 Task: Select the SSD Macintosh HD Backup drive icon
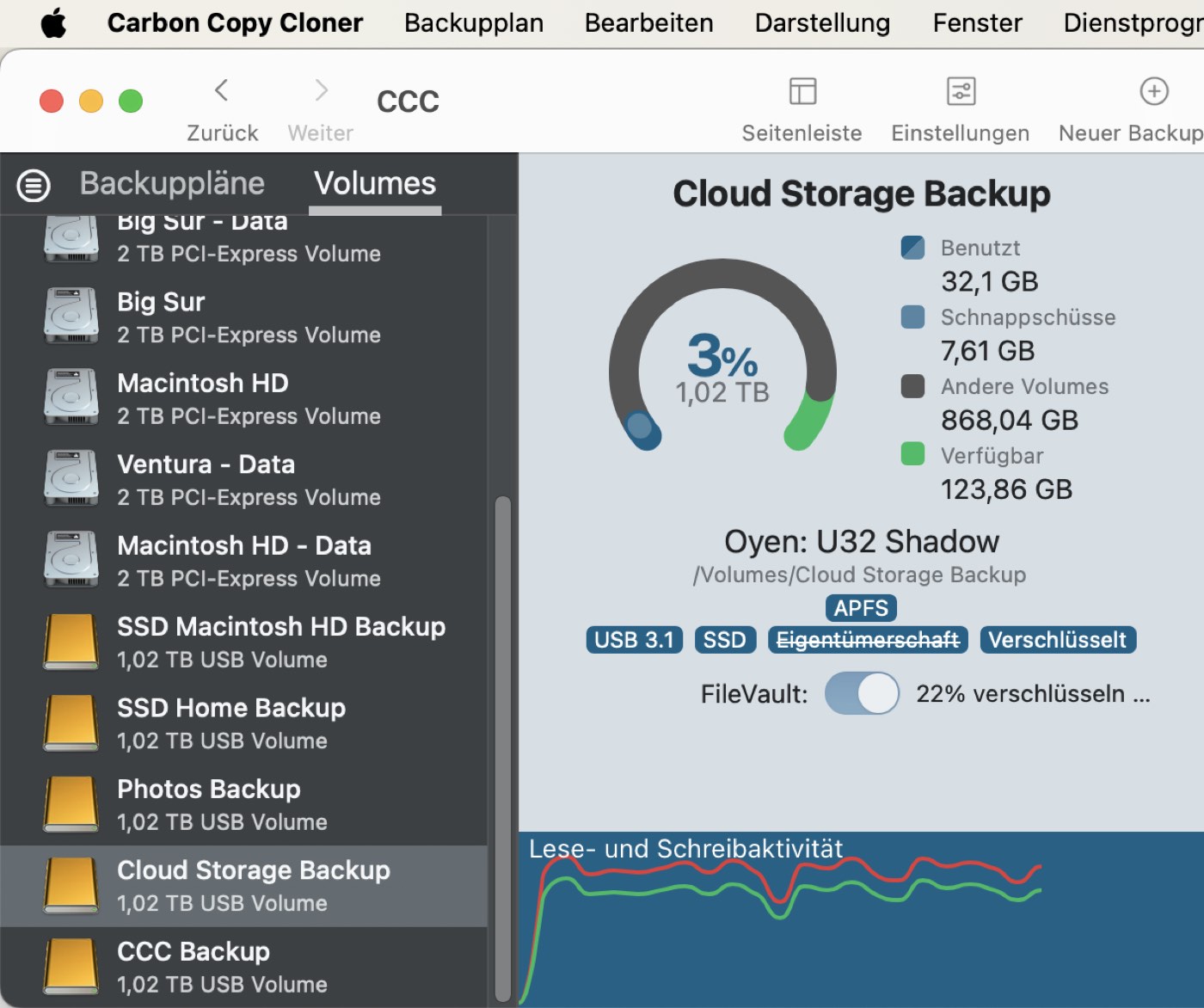pyautogui.click(x=71, y=642)
